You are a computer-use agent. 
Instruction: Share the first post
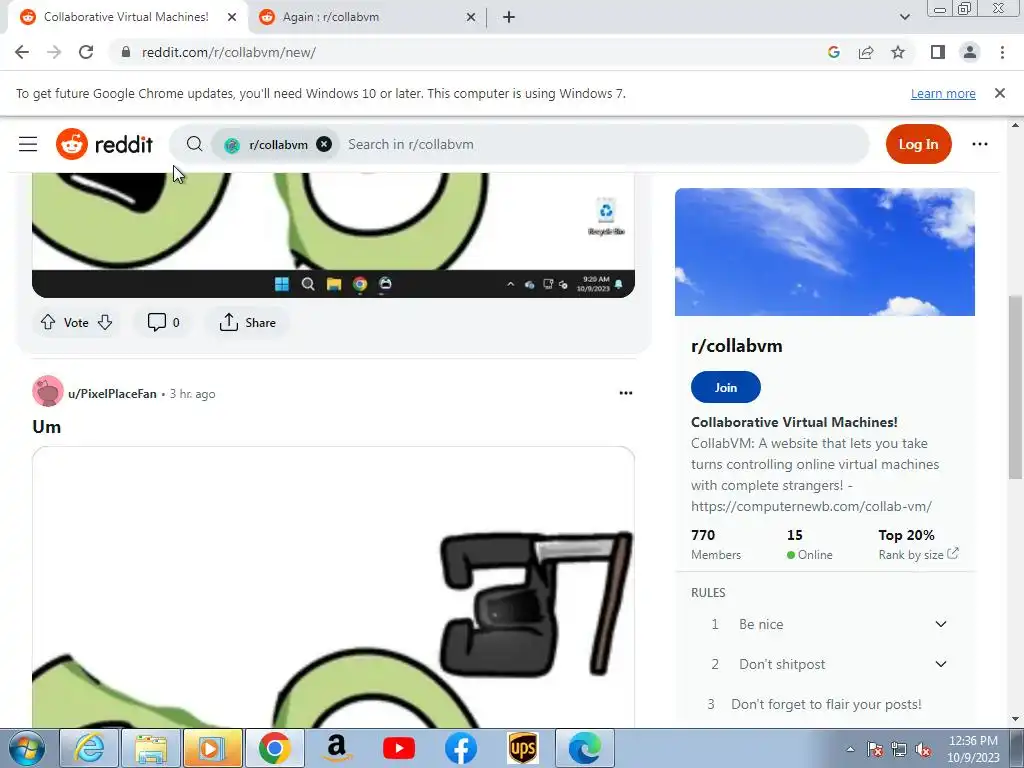(248, 322)
